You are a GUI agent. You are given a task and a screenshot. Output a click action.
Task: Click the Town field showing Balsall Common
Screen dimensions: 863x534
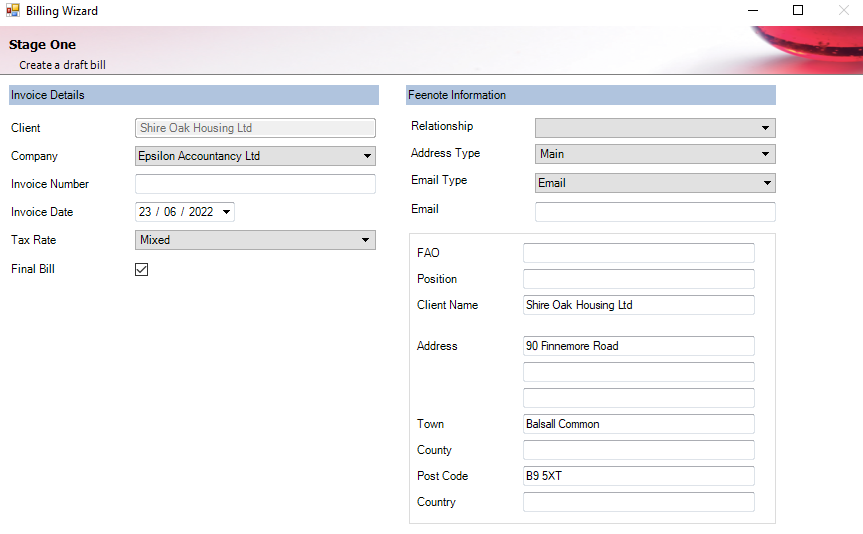pos(638,424)
